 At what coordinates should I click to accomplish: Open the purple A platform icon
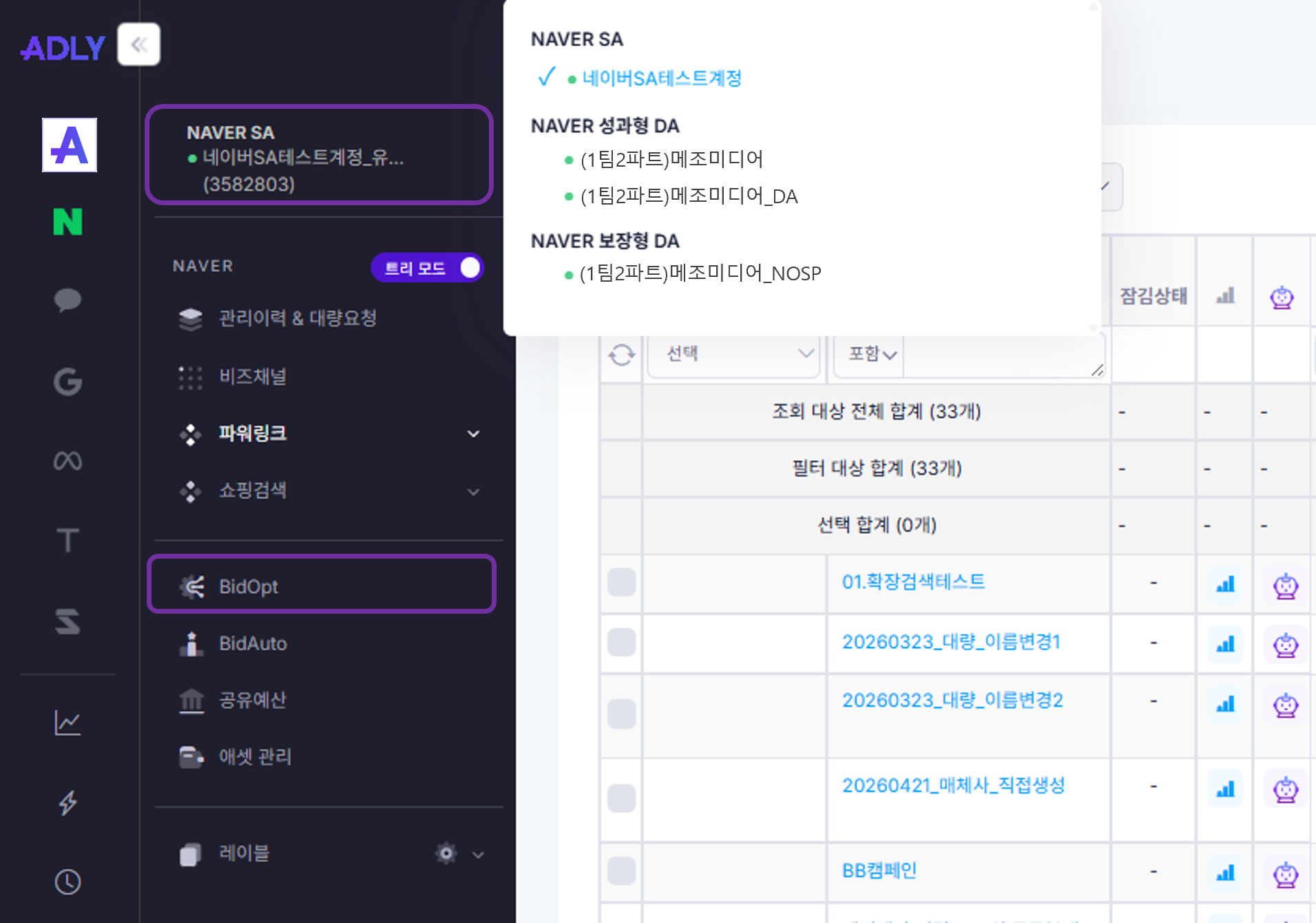tap(70, 145)
